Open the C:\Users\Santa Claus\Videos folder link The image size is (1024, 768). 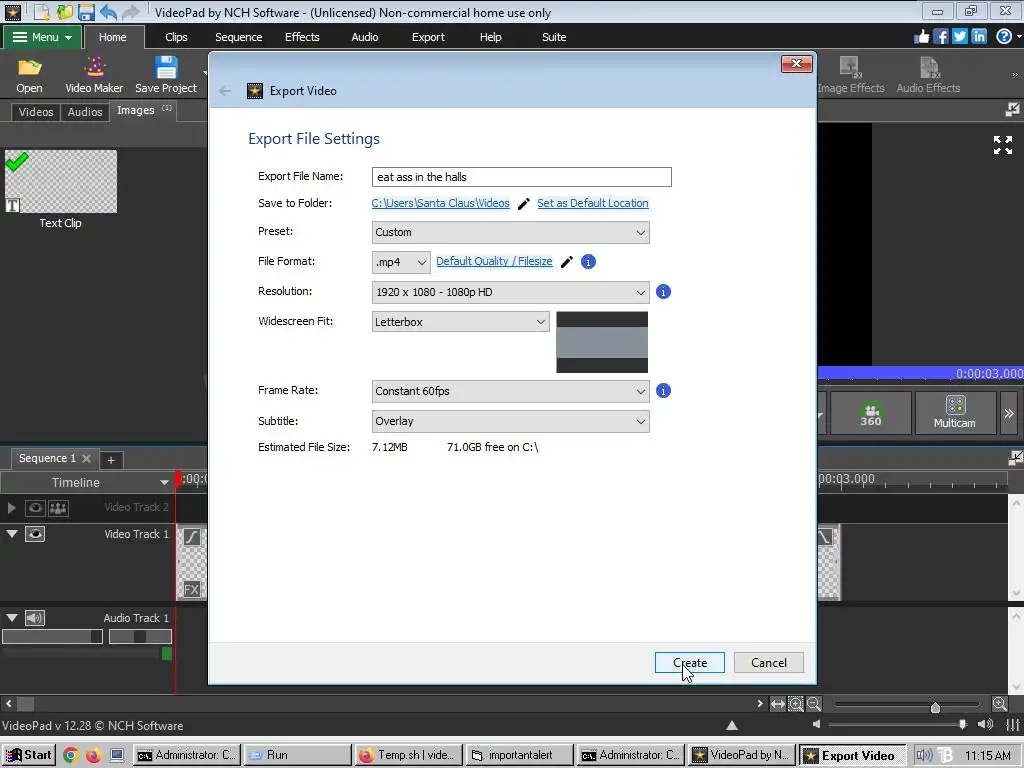pyautogui.click(x=440, y=203)
